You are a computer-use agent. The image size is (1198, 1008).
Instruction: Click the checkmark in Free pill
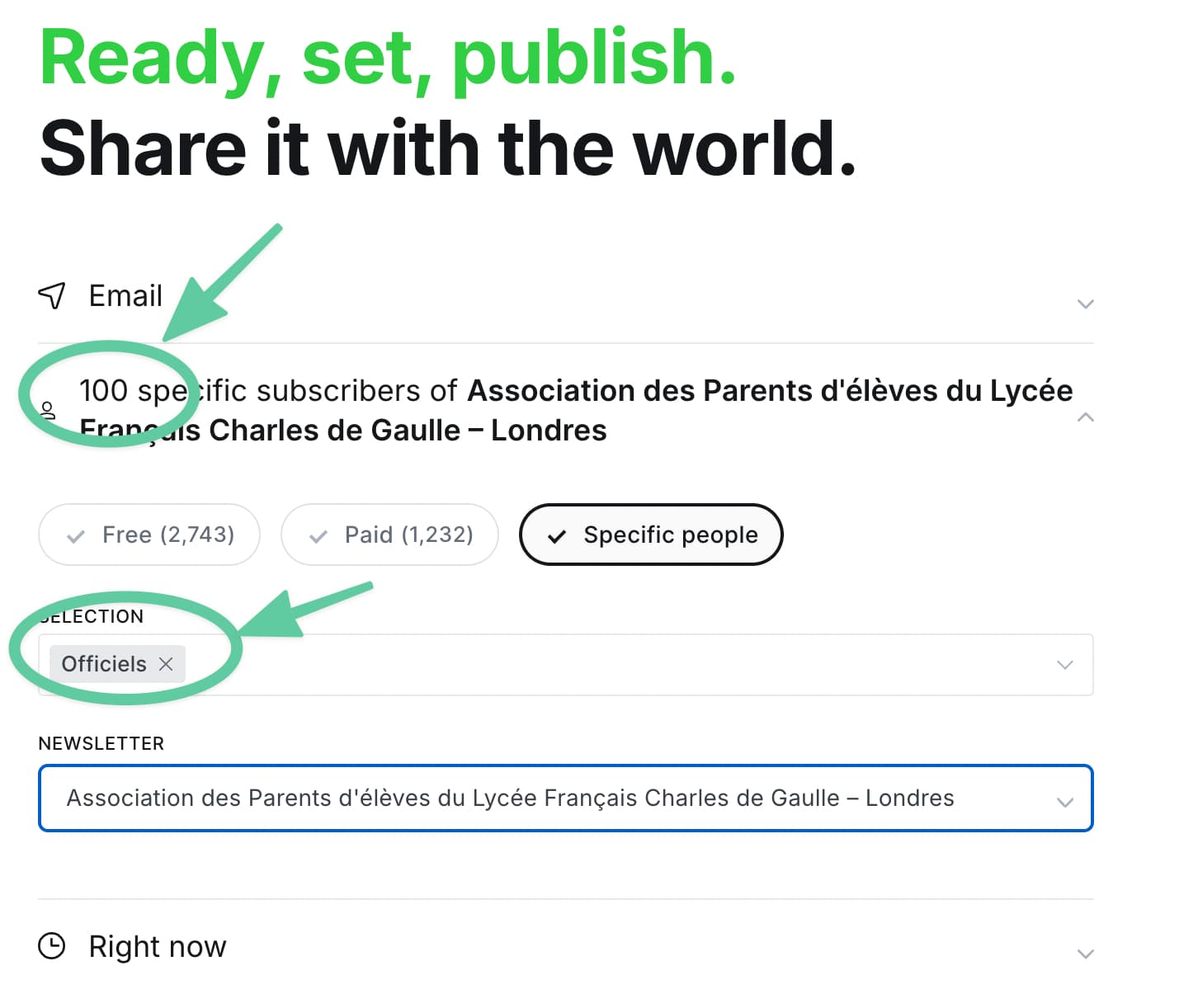pyautogui.click(x=76, y=536)
